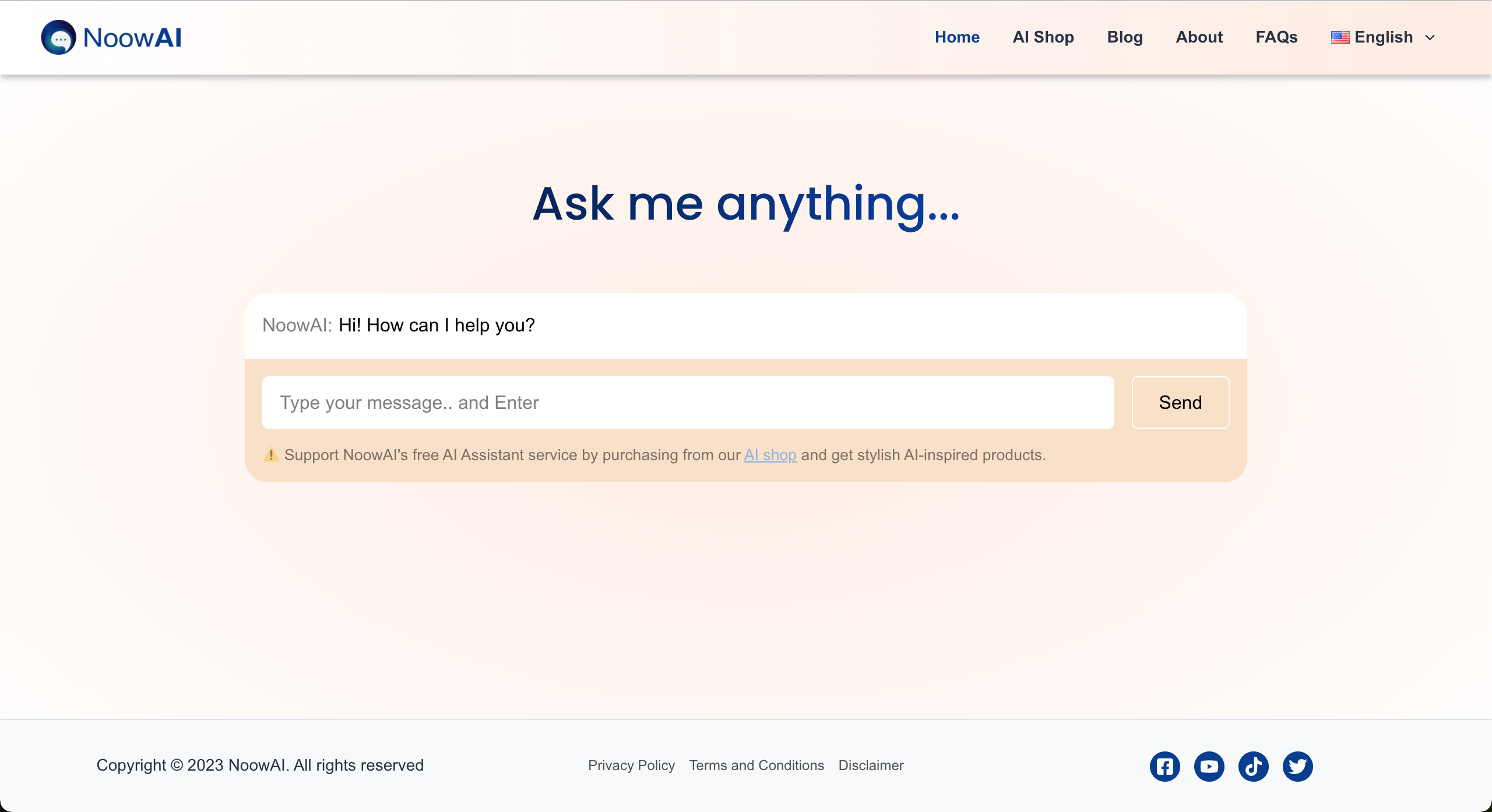Go to the Home menu item
The height and width of the screenshot is (812, 1492).
coord(957,37)
